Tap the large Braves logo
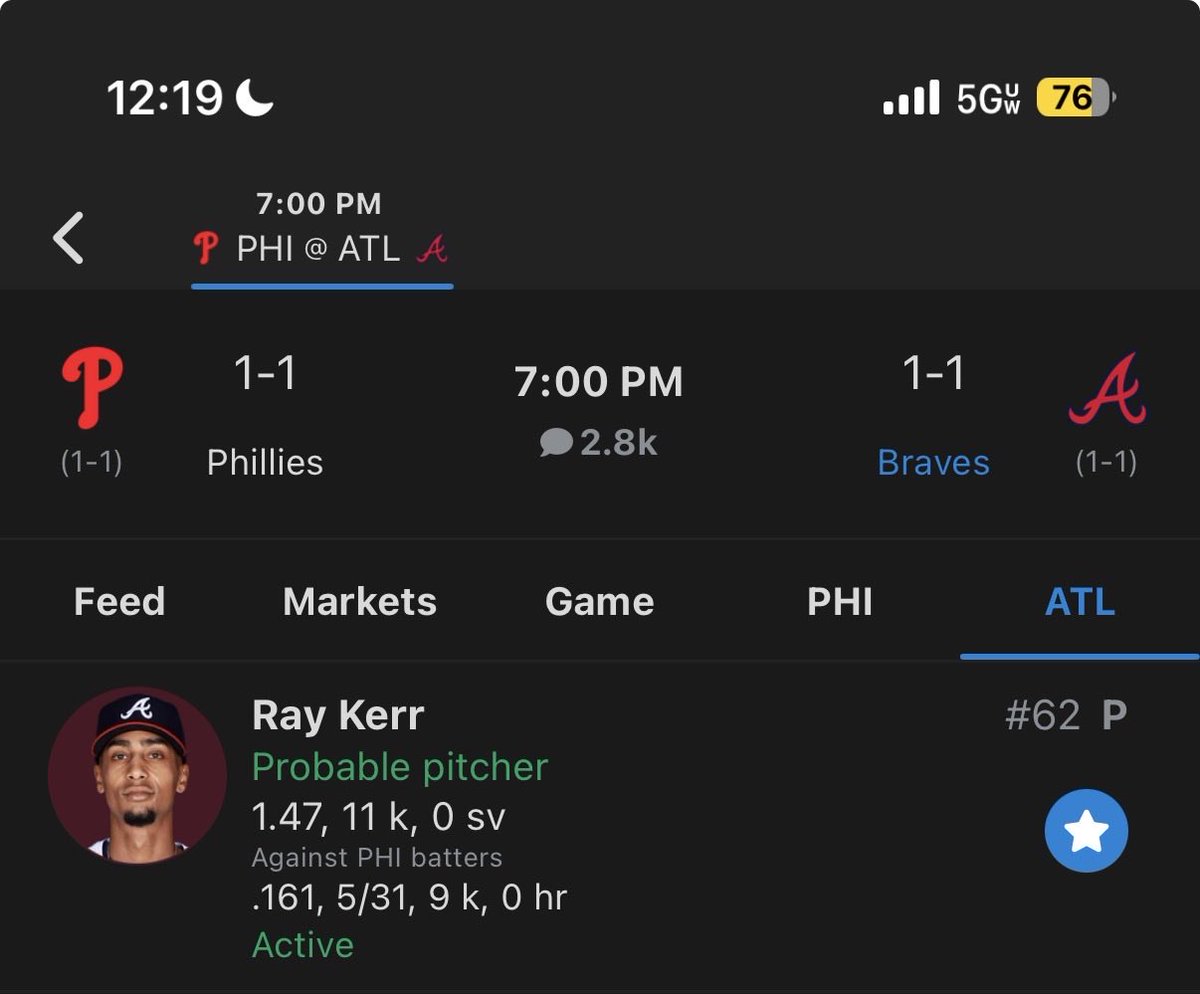Screen dimensions: 1200x994 (x=1107, y=389)
